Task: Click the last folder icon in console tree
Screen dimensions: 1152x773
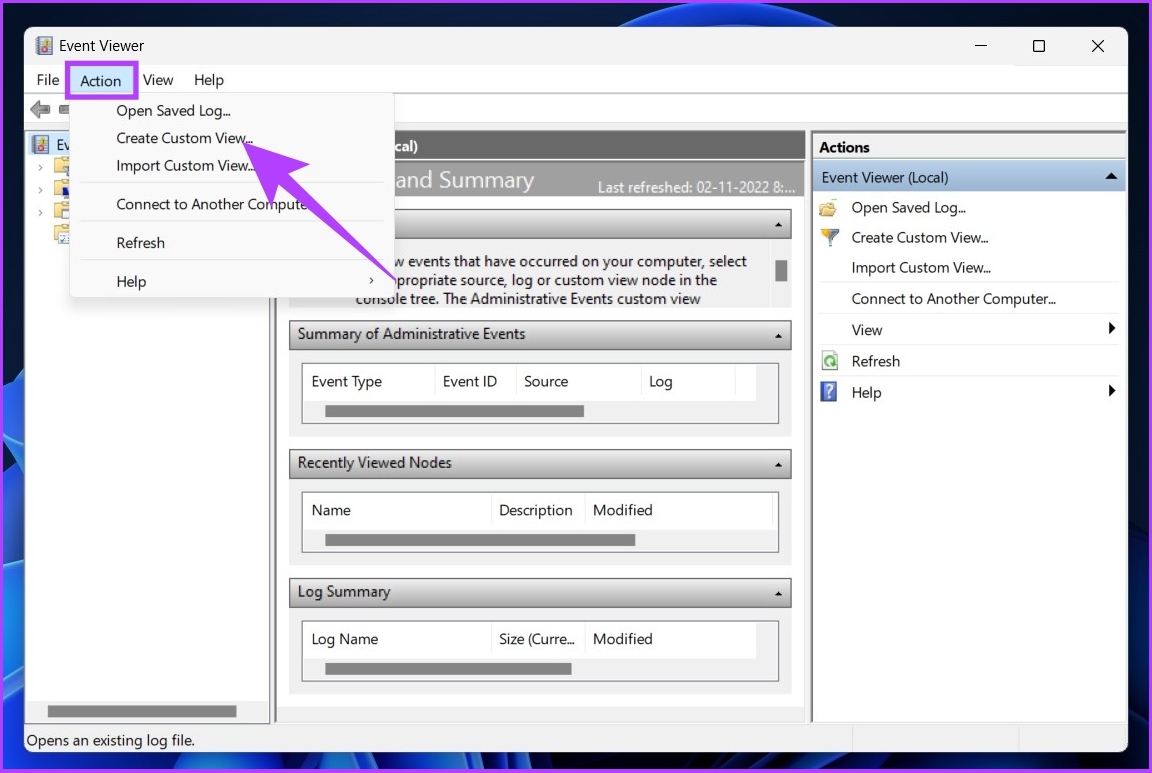Action: point(61,234)
